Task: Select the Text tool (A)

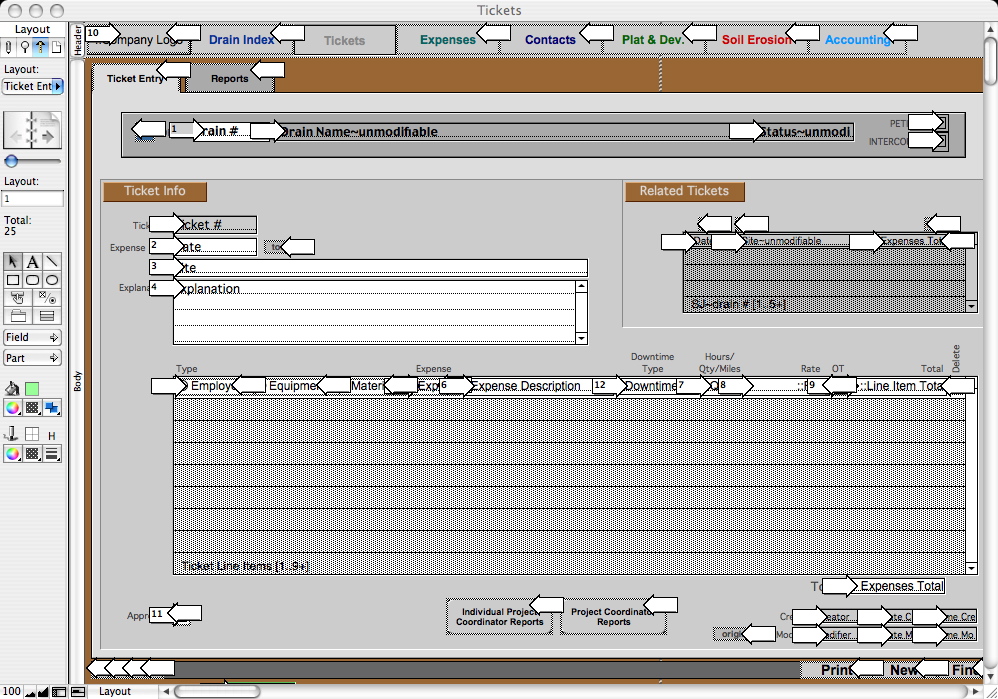Action: coord(32,262)
